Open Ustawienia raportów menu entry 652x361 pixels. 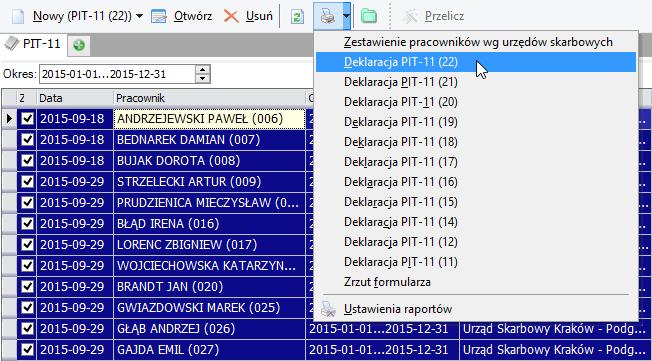click(476, 309)
